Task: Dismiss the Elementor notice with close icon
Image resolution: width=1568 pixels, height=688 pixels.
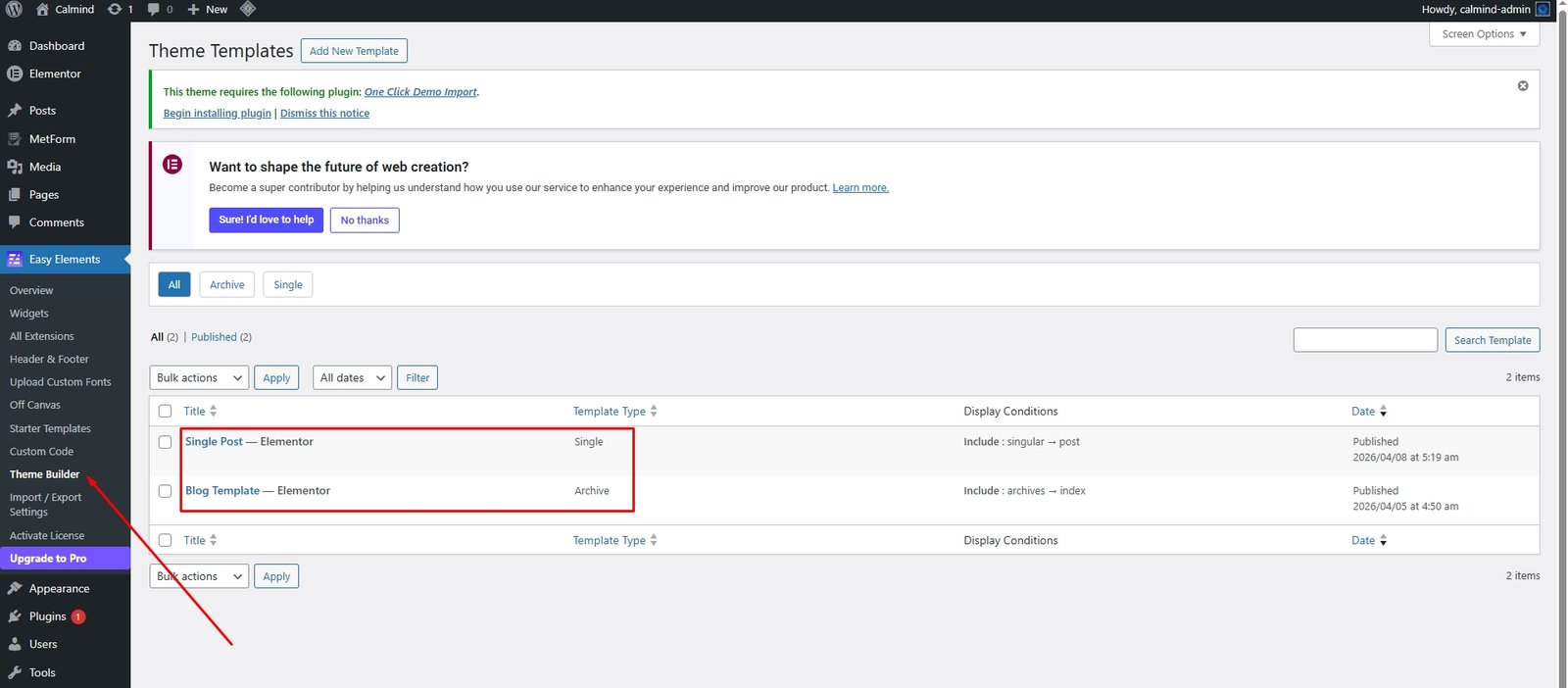Action: click(1522, 86)
